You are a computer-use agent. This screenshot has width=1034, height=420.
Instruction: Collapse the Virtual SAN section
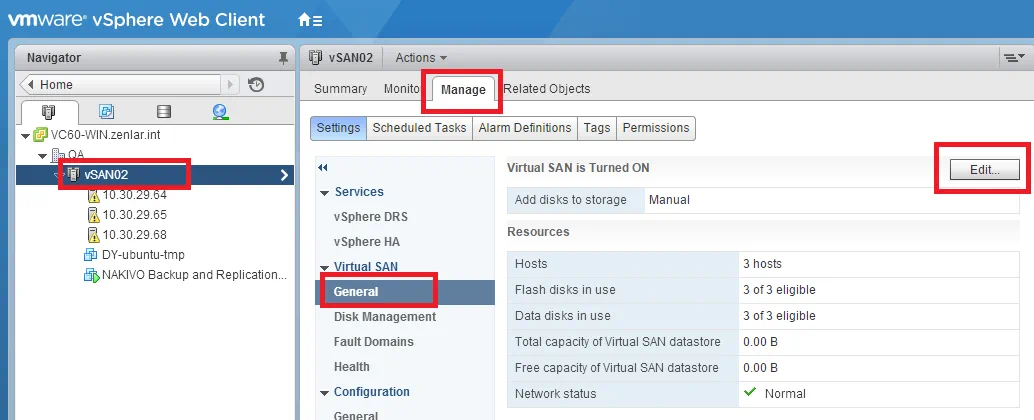[x=324, y=267]
